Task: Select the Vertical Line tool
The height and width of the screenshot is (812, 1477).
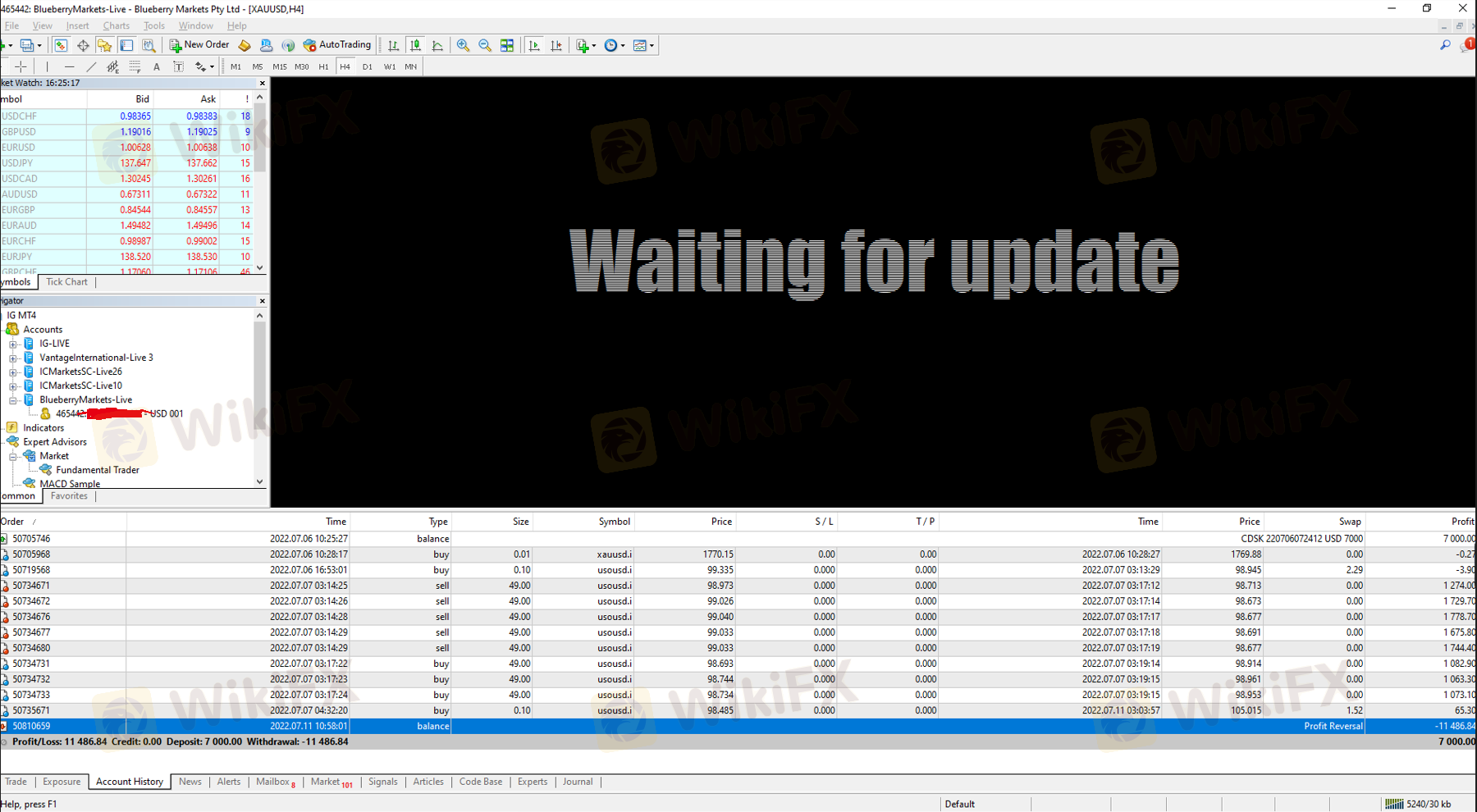Action: (48, 66)
